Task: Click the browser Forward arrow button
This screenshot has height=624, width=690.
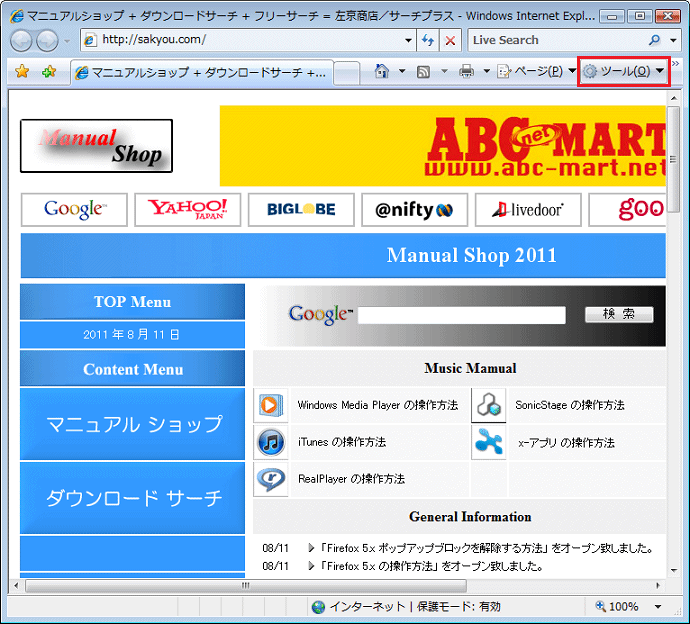Action: pyautogui.click(x=47, y=41)
